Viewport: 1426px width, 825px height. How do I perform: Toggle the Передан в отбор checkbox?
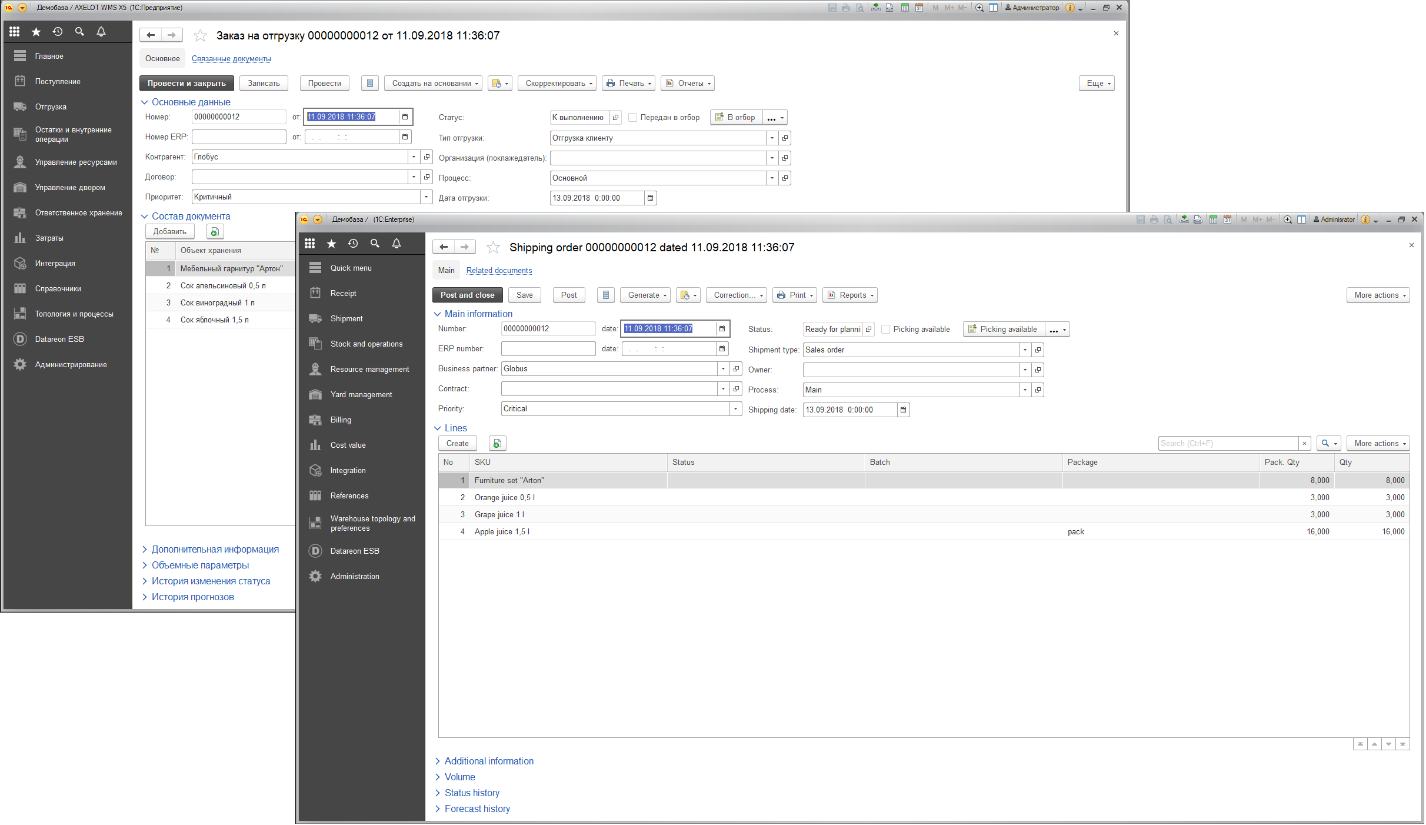[x=632, y=117]
